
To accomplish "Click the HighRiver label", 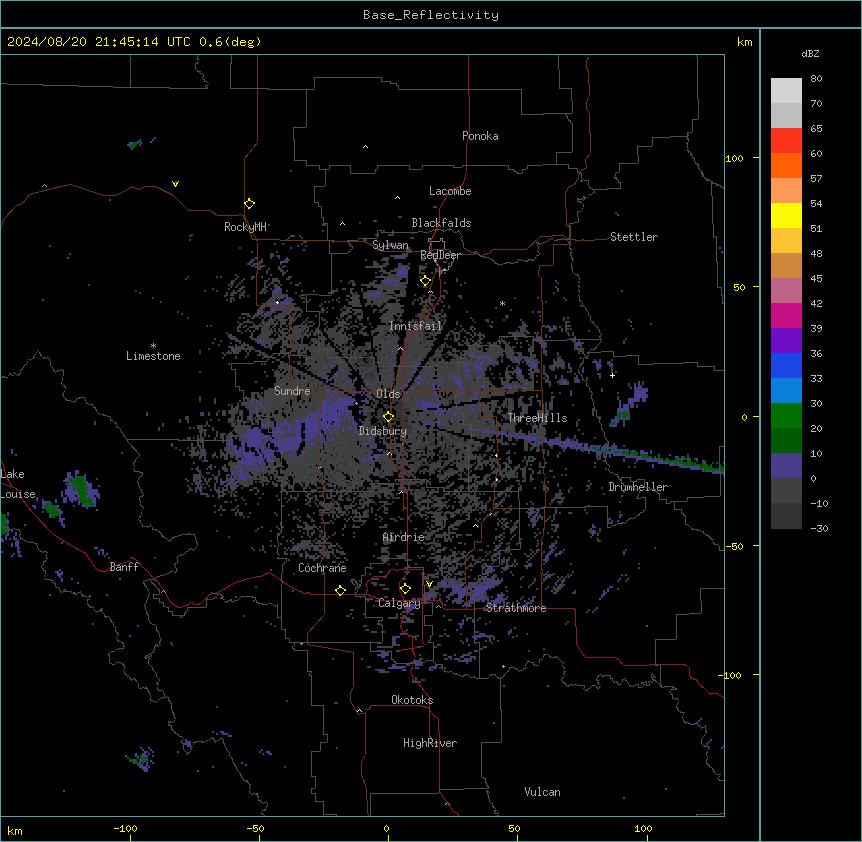I will (430, 743).
